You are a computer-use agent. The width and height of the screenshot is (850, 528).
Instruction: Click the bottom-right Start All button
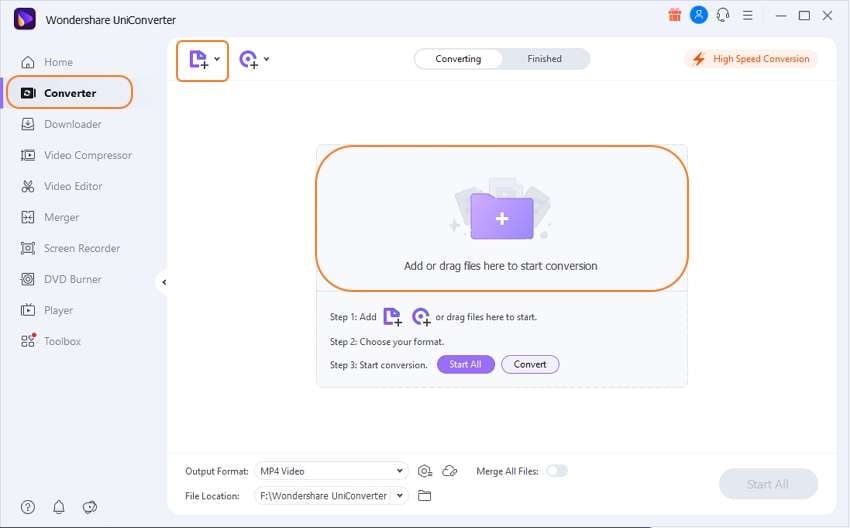[x=768, y=484]
